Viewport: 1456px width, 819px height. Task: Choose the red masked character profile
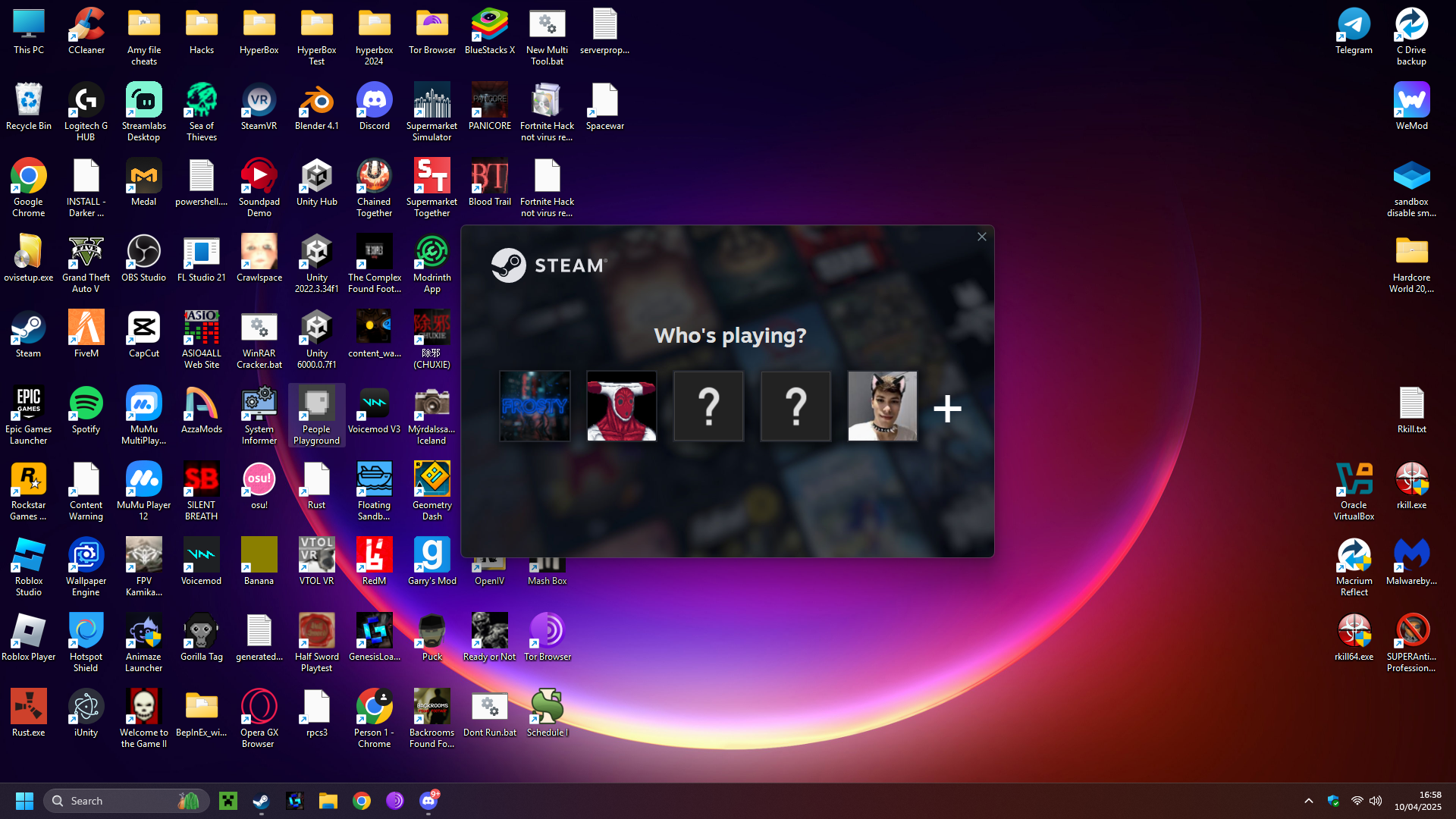coord(622,406)
